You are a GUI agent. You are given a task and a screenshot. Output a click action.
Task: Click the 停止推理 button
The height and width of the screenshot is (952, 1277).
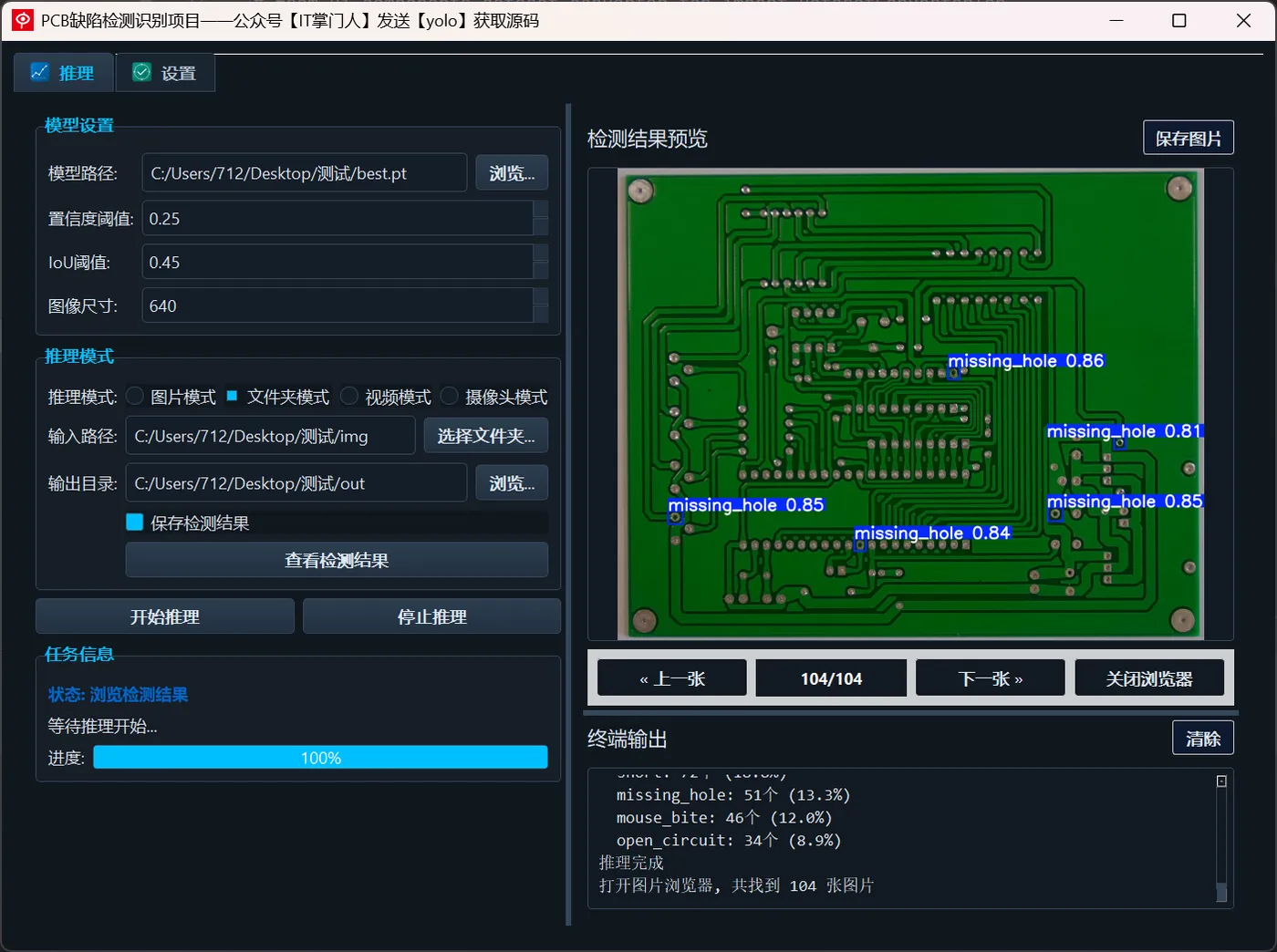point(431,616)
